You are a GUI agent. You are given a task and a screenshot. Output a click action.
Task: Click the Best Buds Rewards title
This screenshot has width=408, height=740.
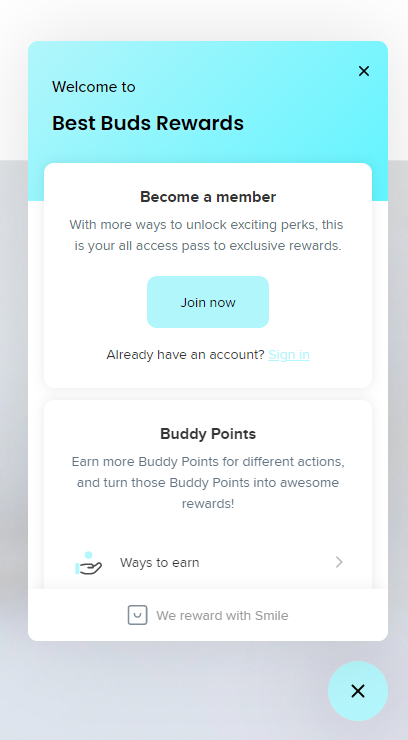(148, 123)
